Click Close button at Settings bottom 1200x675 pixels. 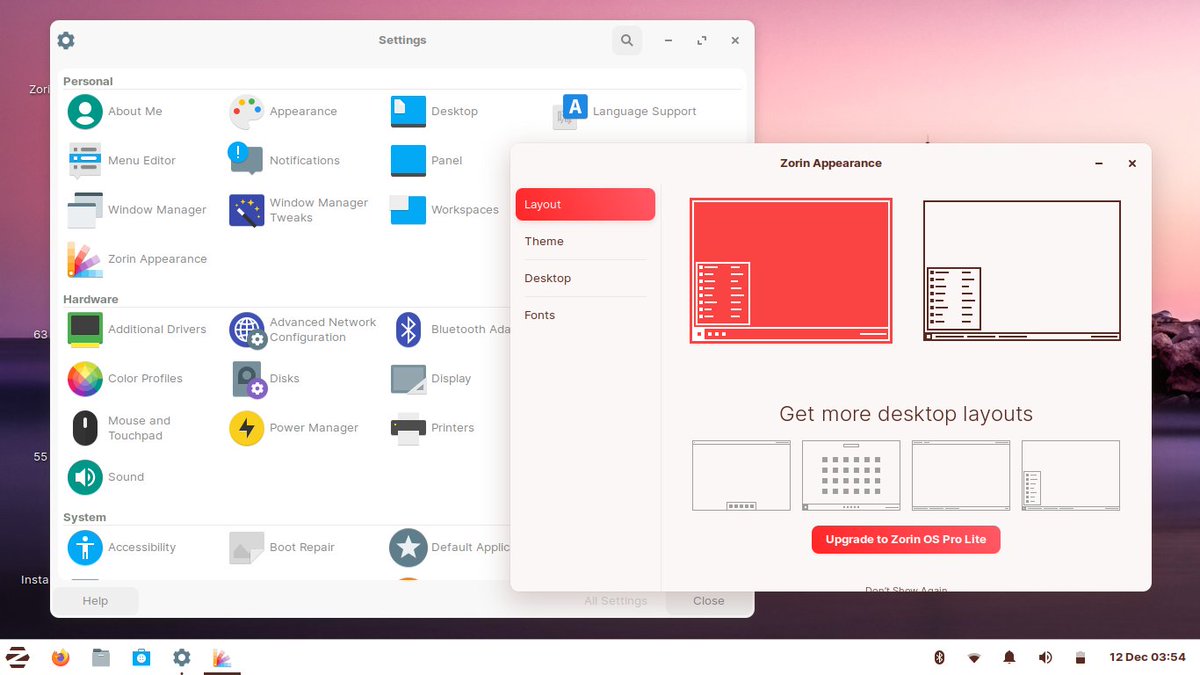pos(709,601)
